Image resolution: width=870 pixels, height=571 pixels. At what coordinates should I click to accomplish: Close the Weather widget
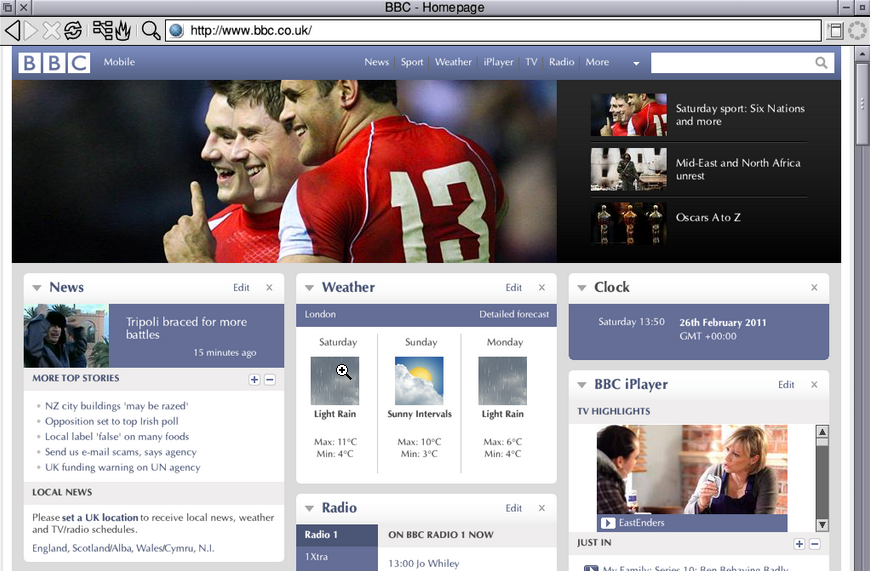[542, 287]
